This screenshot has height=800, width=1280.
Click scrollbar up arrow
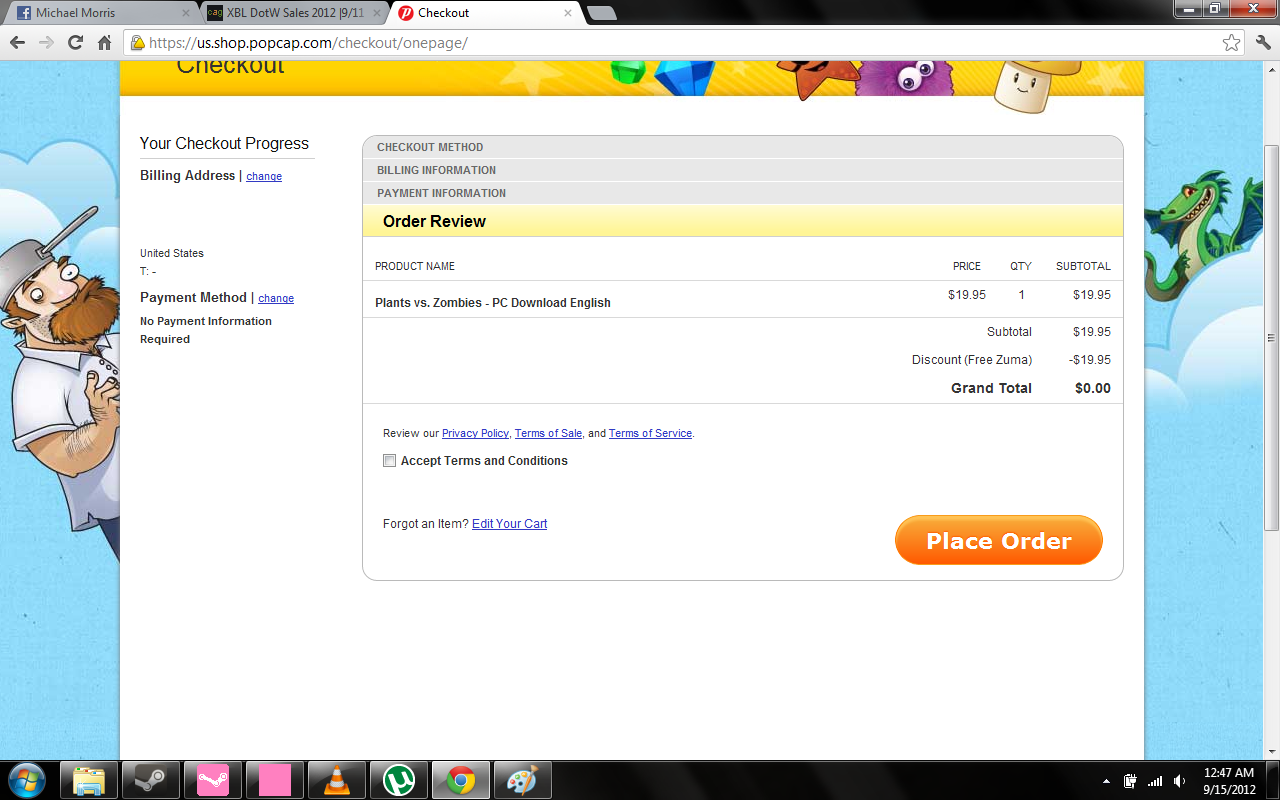[1271, 69]
